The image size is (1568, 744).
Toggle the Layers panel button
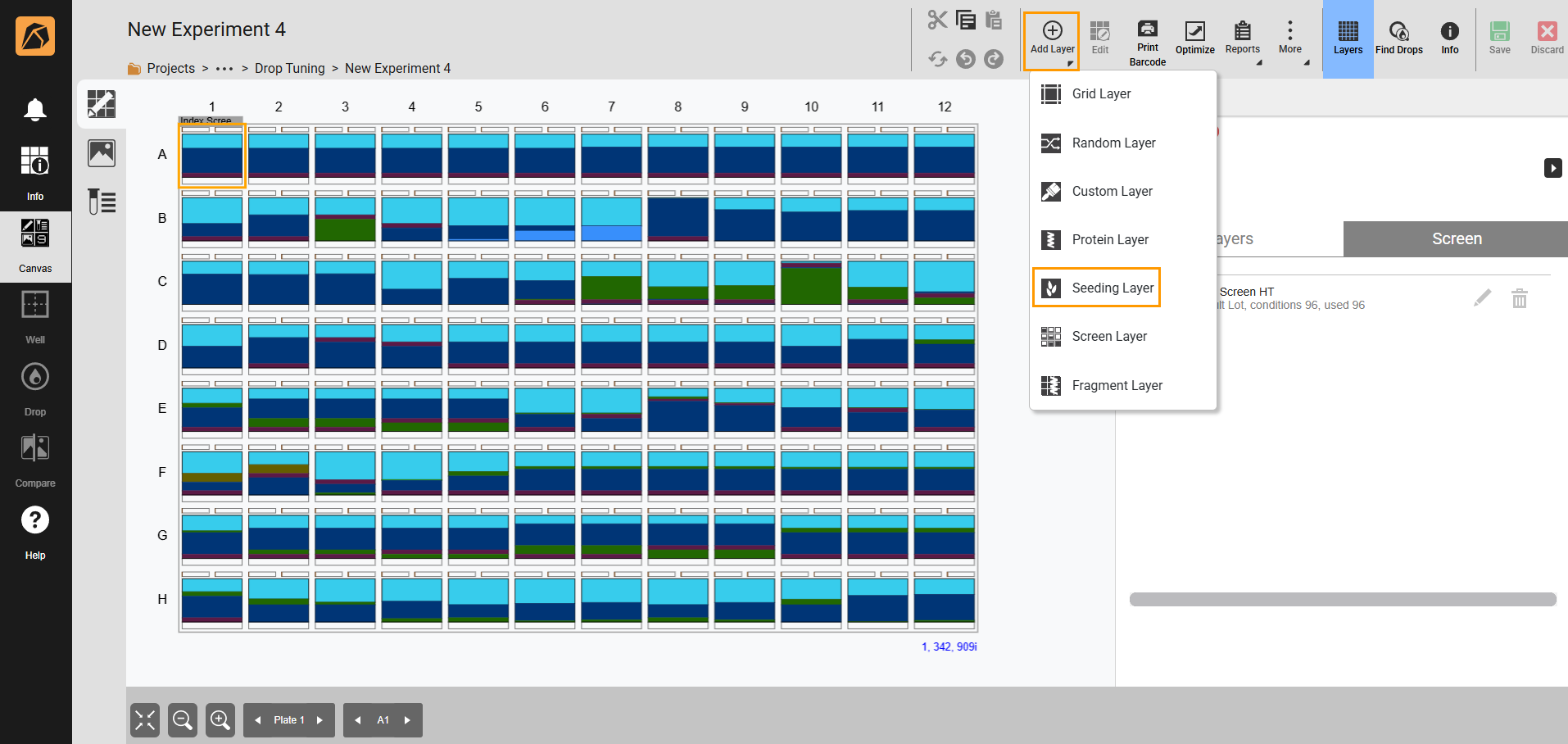pyautogui.click(x=1348, y=39)
